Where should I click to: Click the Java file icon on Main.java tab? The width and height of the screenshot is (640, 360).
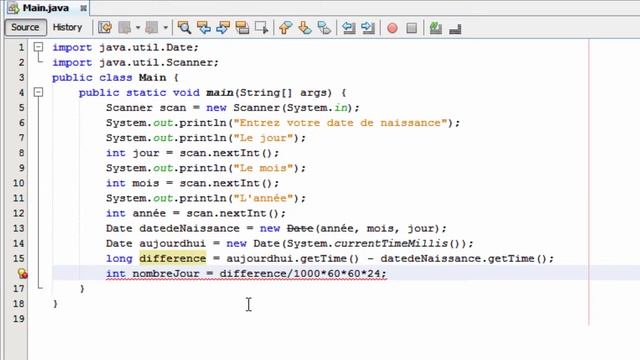coord(14,8)
